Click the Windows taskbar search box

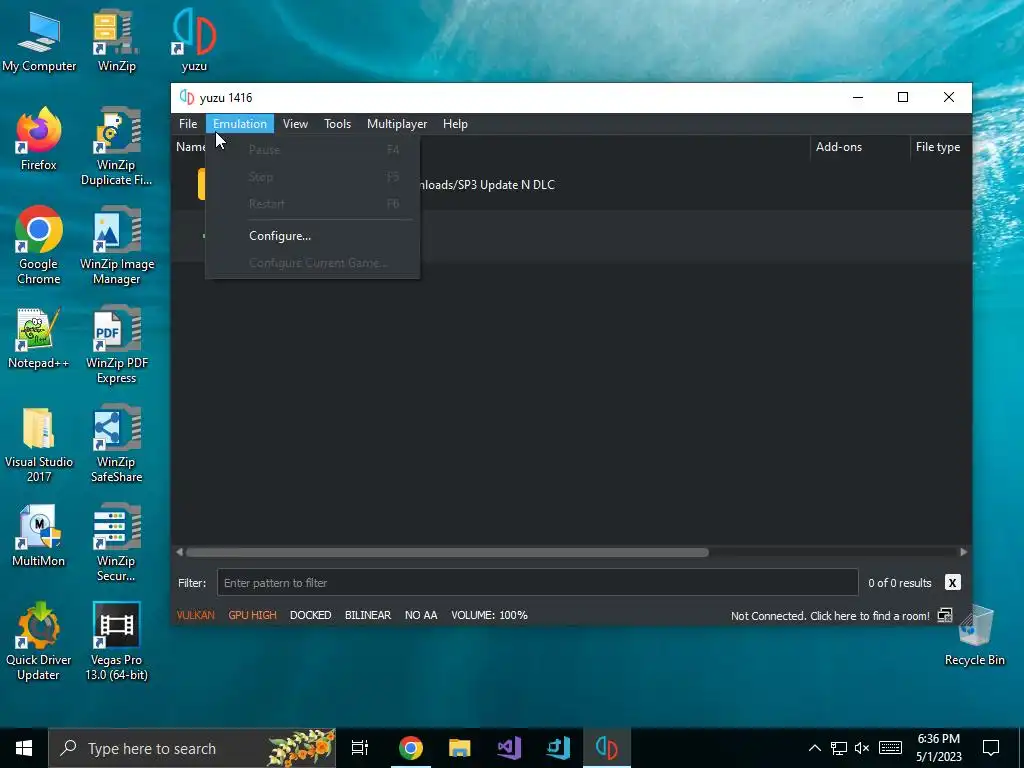point(193,748)
